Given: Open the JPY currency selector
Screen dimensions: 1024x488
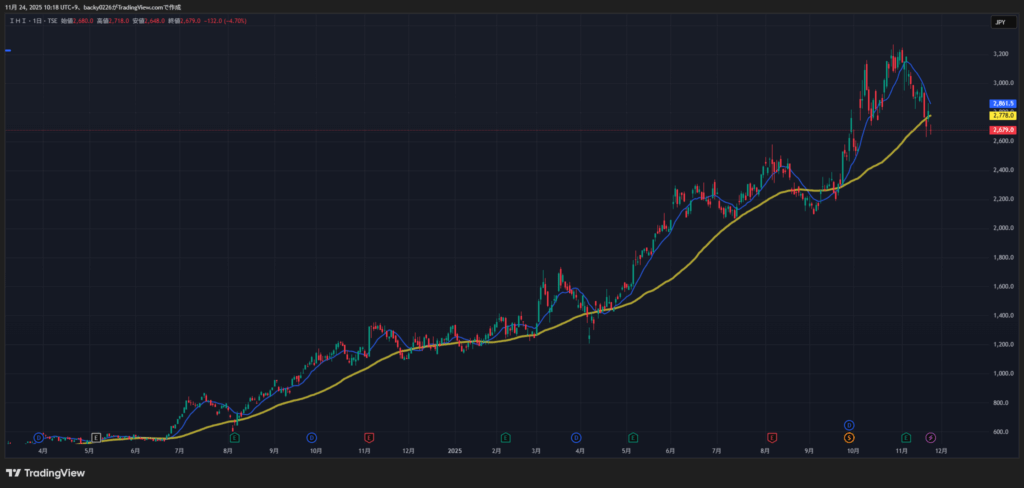Looking at the screenshot, I should pyautogui.click(x=1000, y=21).
